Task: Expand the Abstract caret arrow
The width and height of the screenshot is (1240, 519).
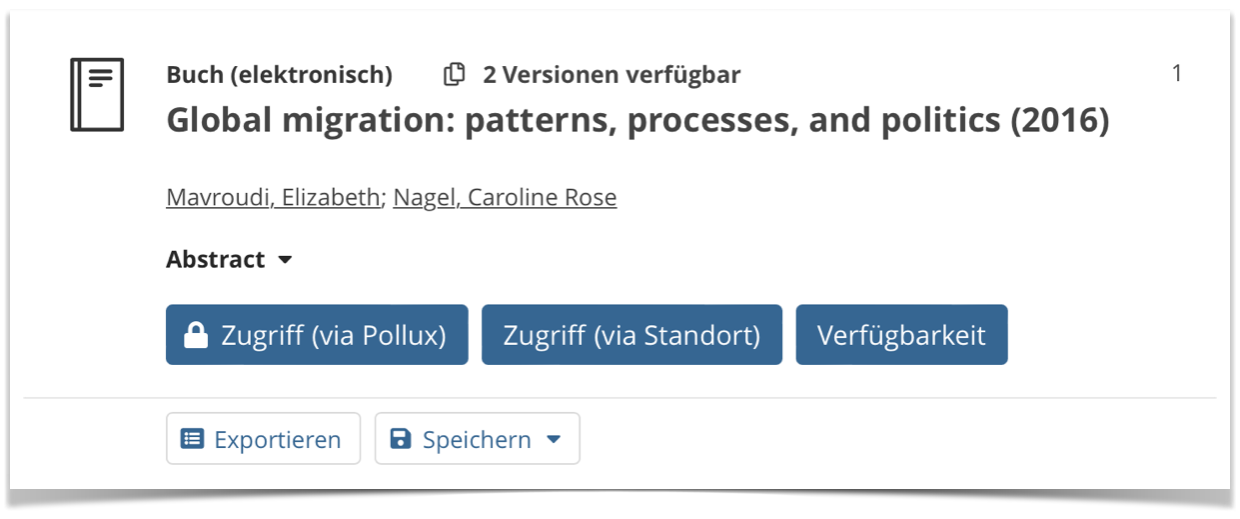Action: pos(285,260)
